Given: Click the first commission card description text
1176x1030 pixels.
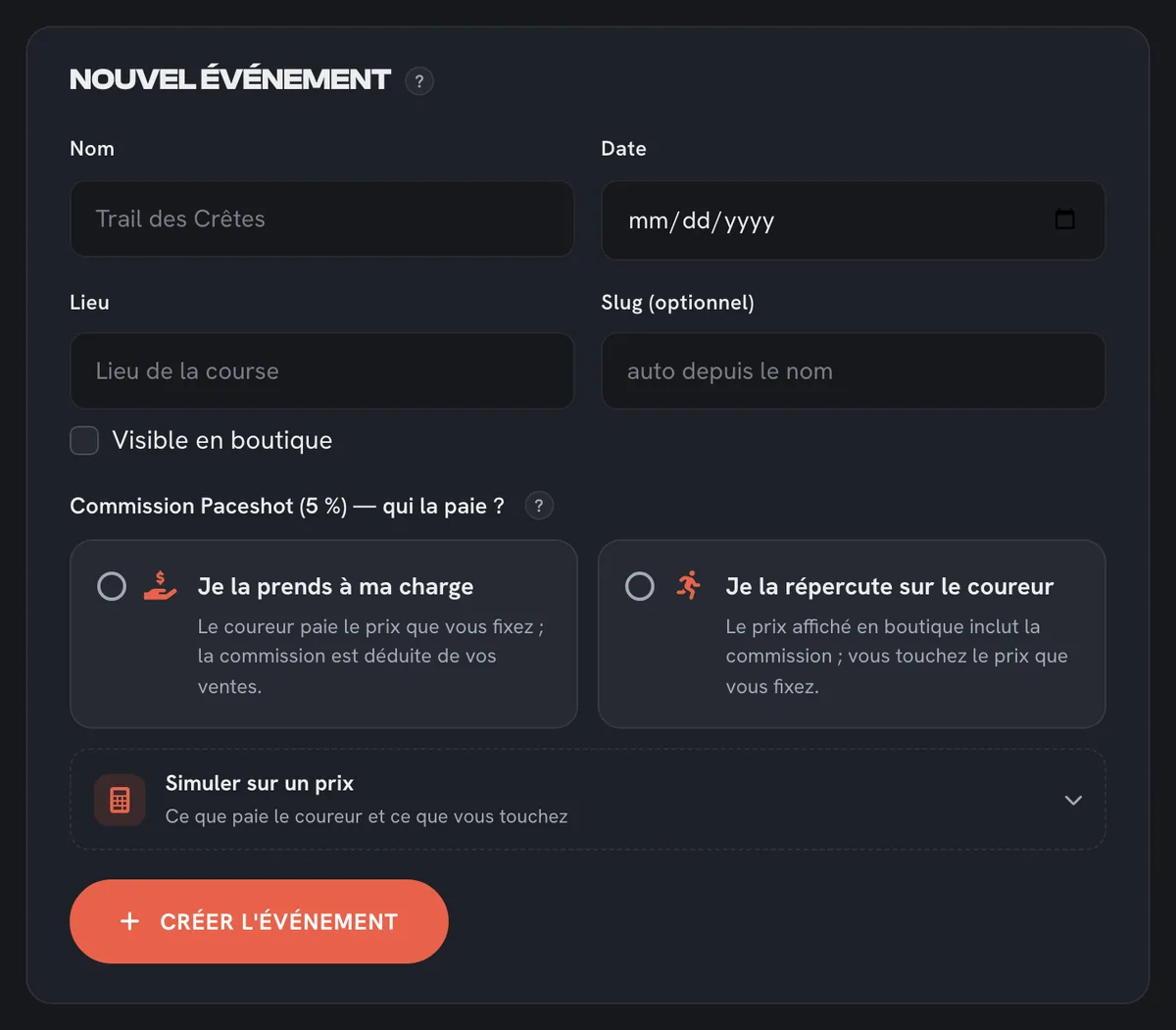Looking at the screenshot, I should coord(370,657).
